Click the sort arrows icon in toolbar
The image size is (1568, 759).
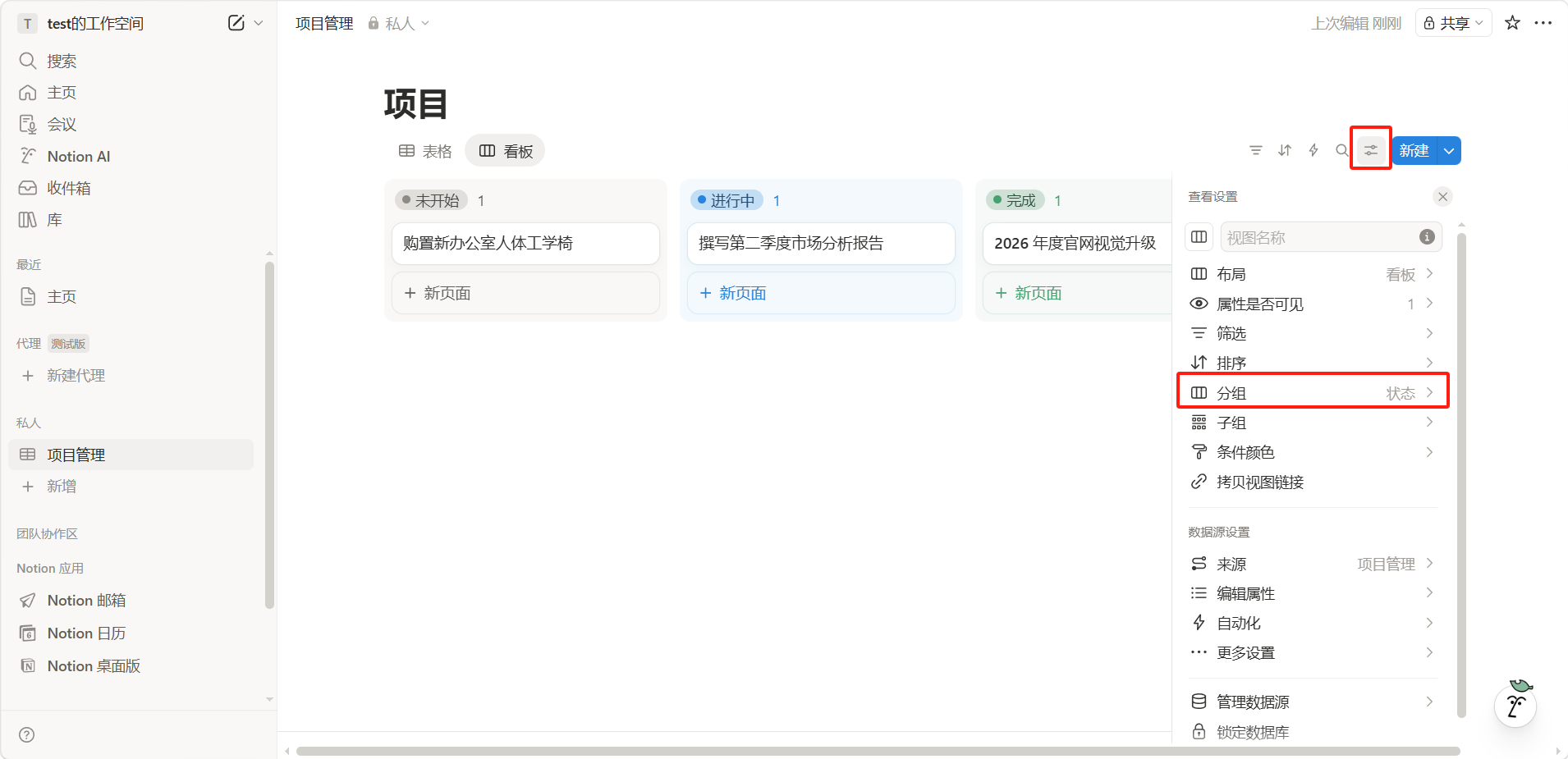coord(1285,150)
